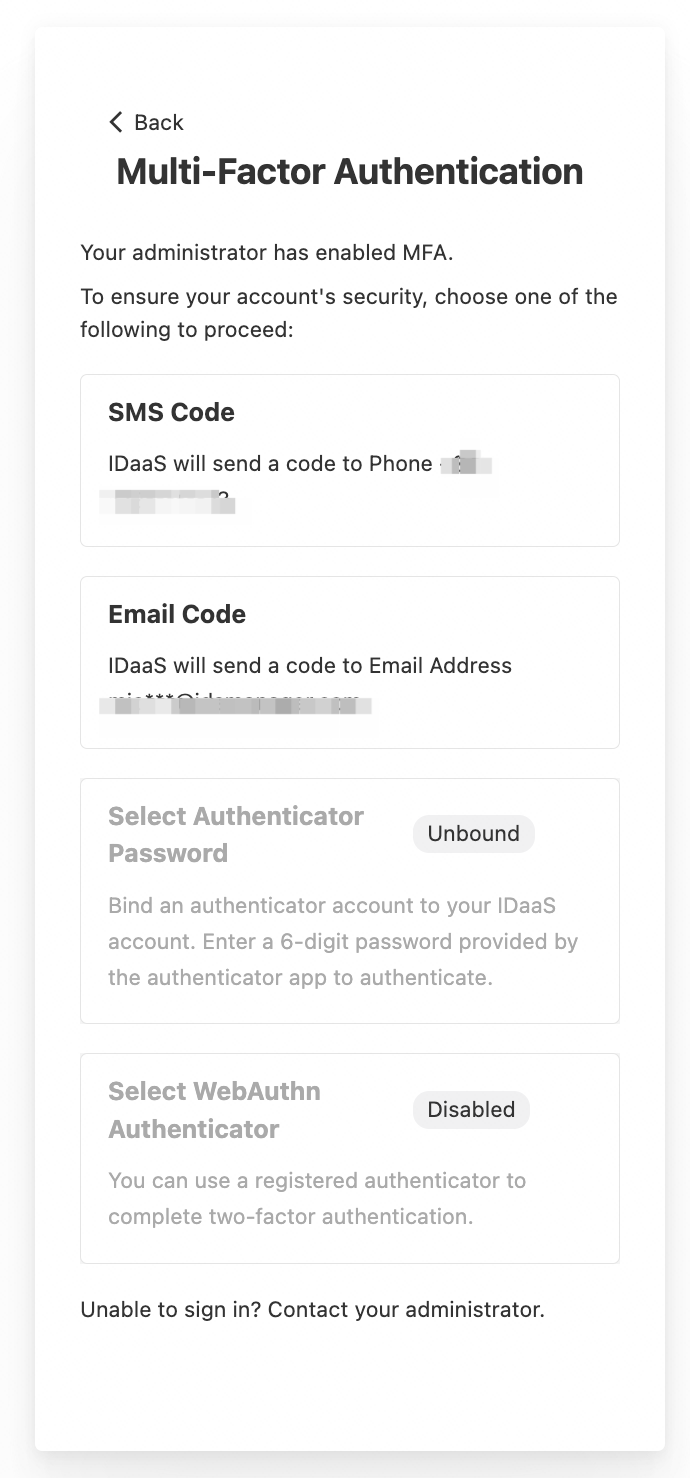Click the back chevron arrow icon
690x1478 pixels.
click(116, 122)
